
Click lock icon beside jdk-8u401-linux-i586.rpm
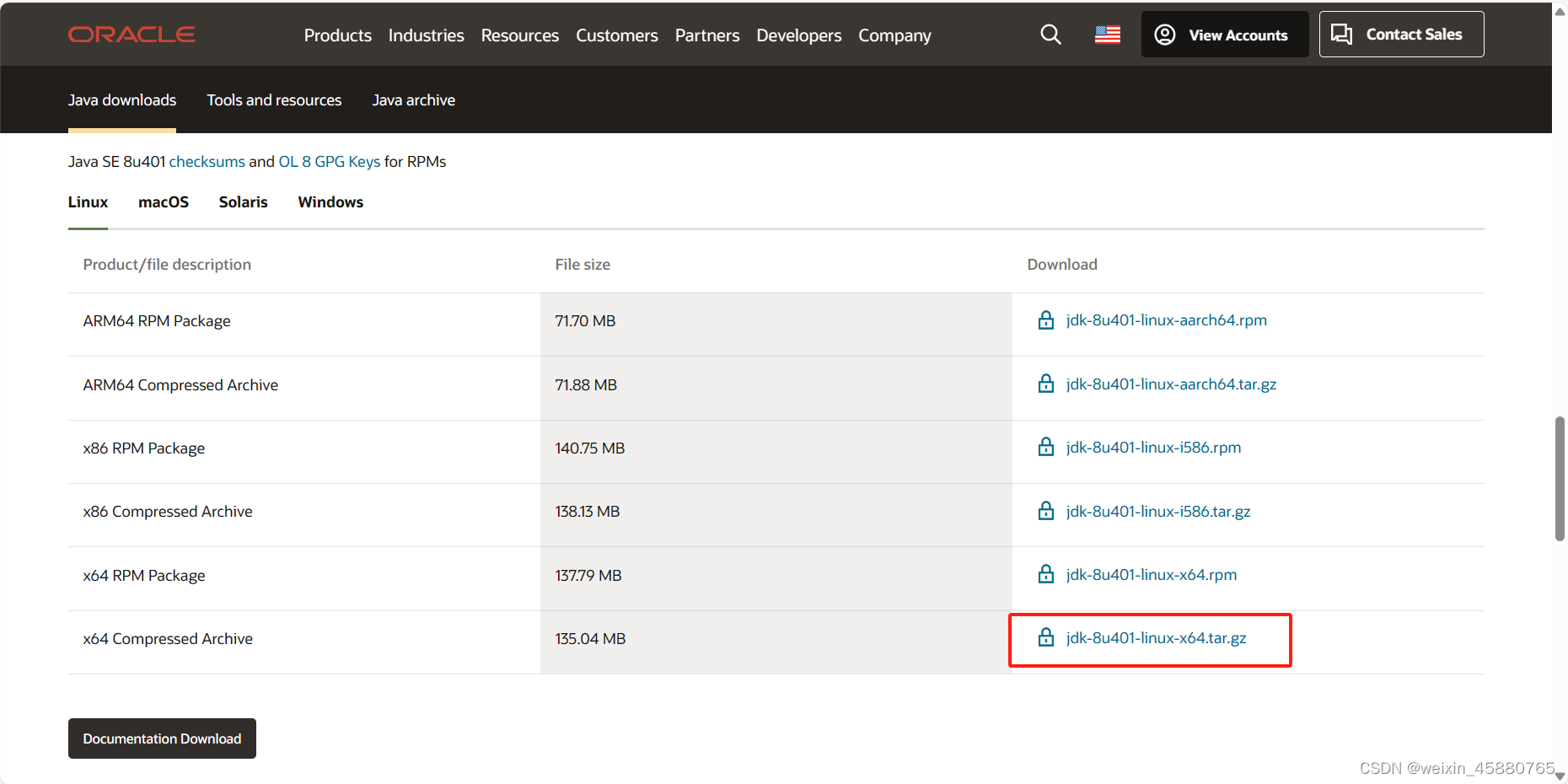click(1046, 447)
